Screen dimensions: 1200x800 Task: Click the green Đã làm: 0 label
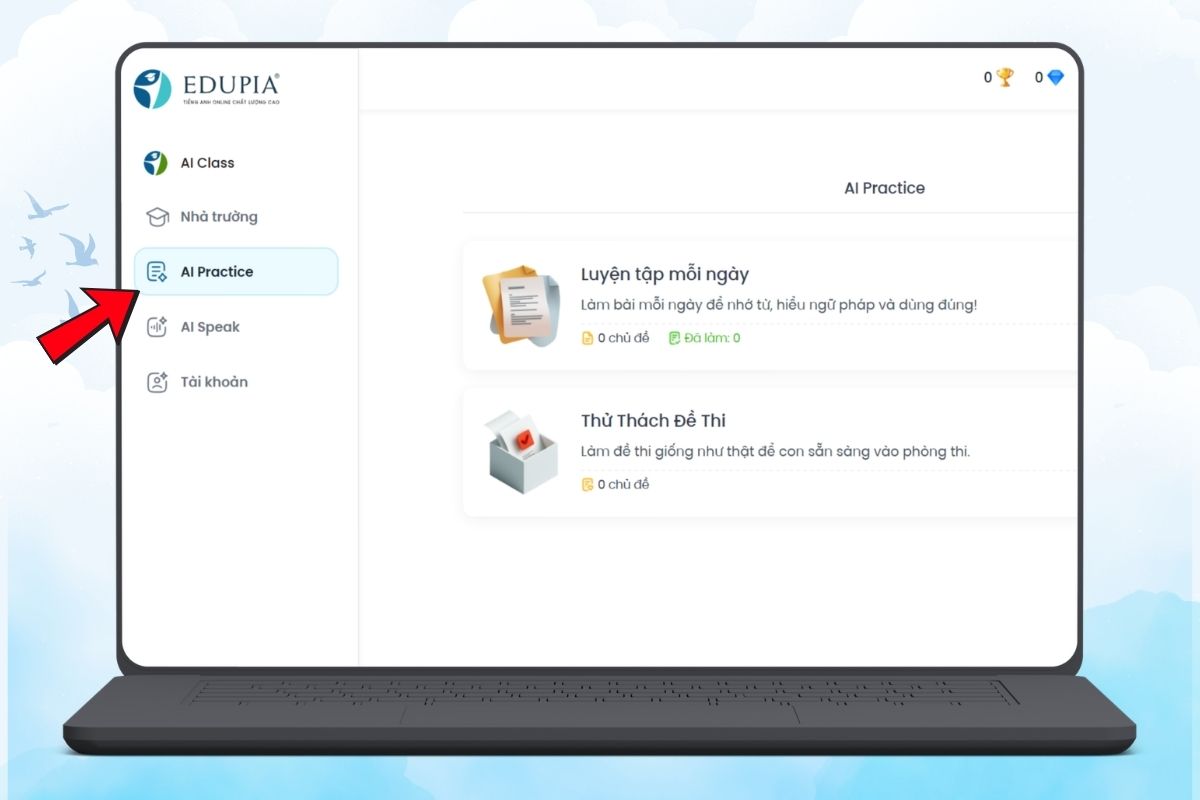click(x=704, y=338)
